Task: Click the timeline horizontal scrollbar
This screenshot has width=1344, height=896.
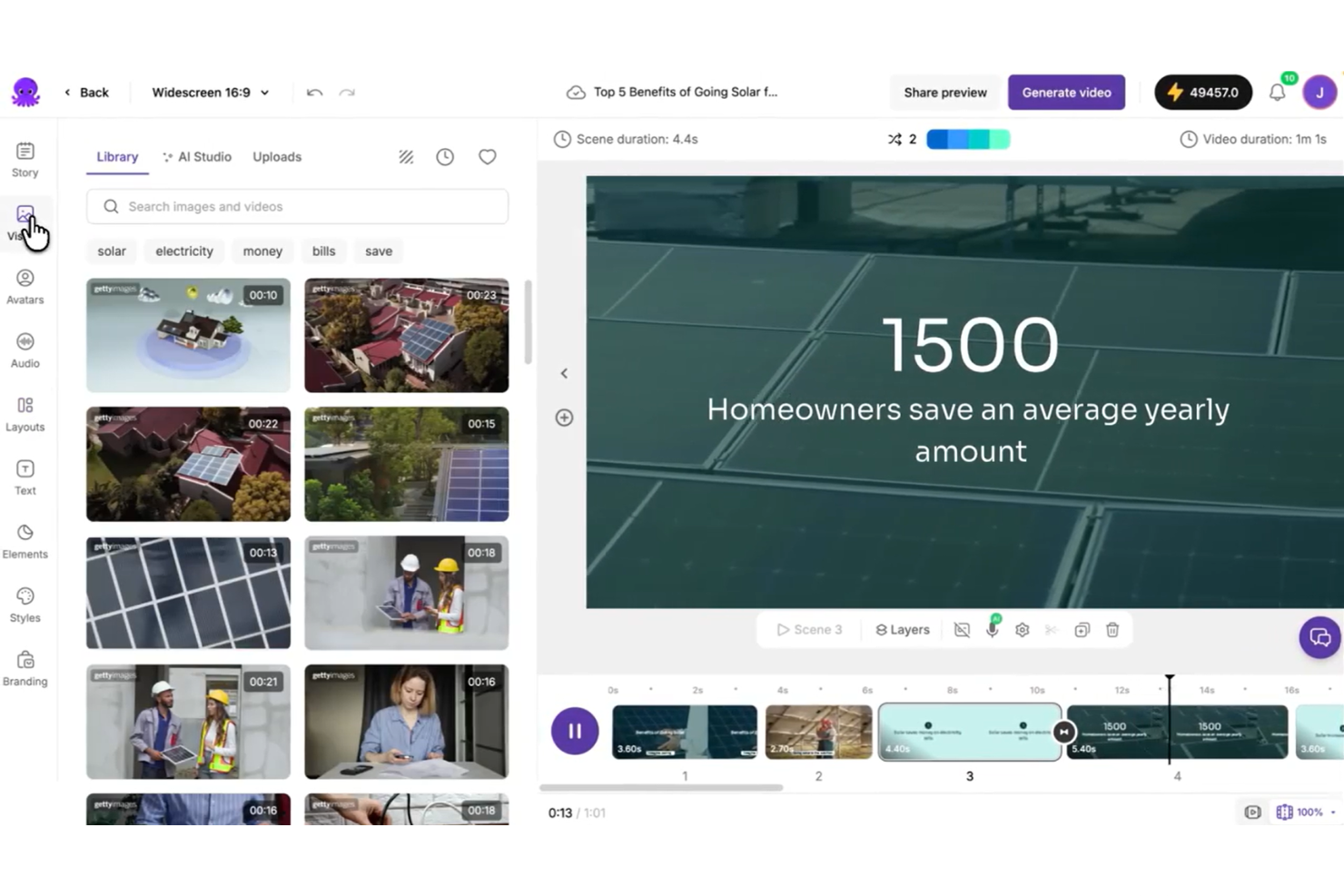Action: pyautogui.click(x=661, y=788)
